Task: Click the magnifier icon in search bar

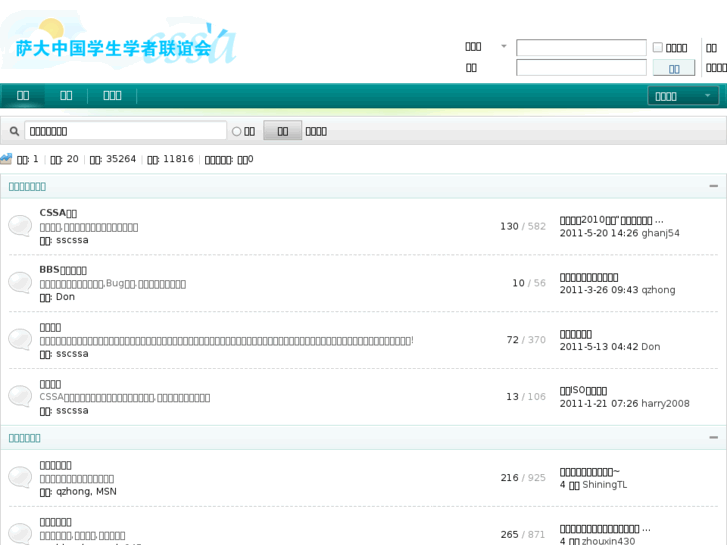Action: [x=14, y=131]
